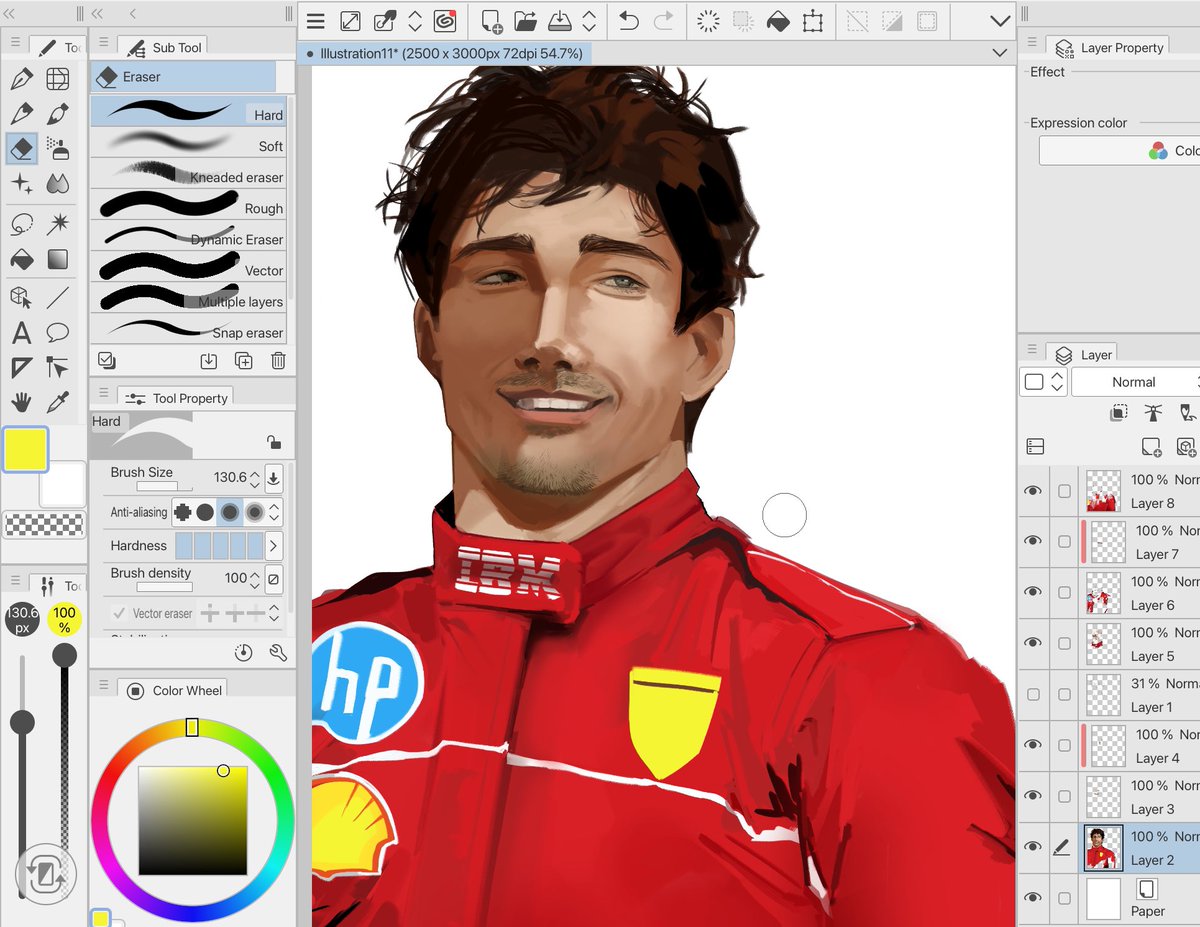The height and width of the screenshot is (927, 1200).
Task: Select the Eyedropper tool
Action: 58,402
